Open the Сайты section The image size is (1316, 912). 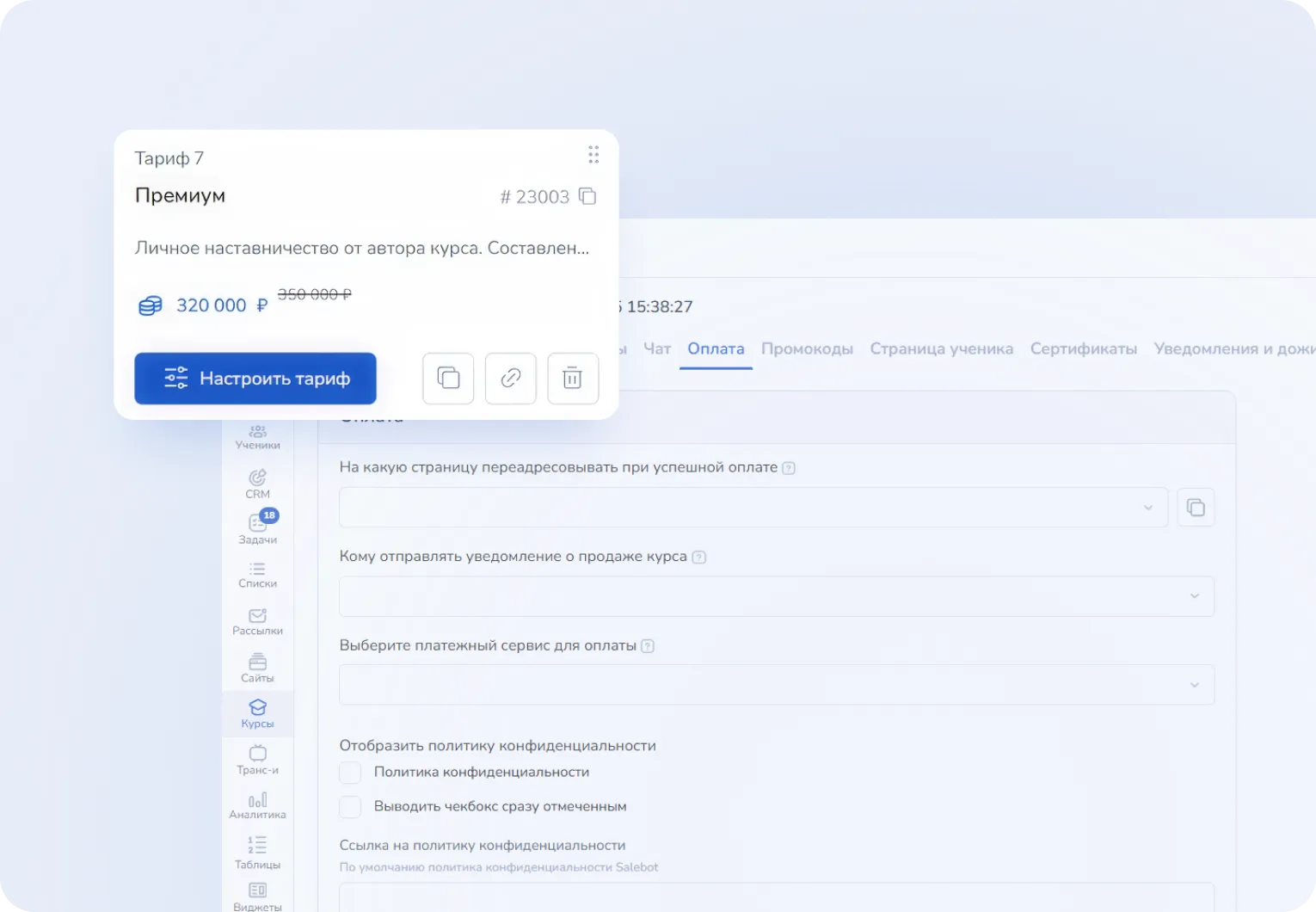pyautogui.click(x=256, y=668)
